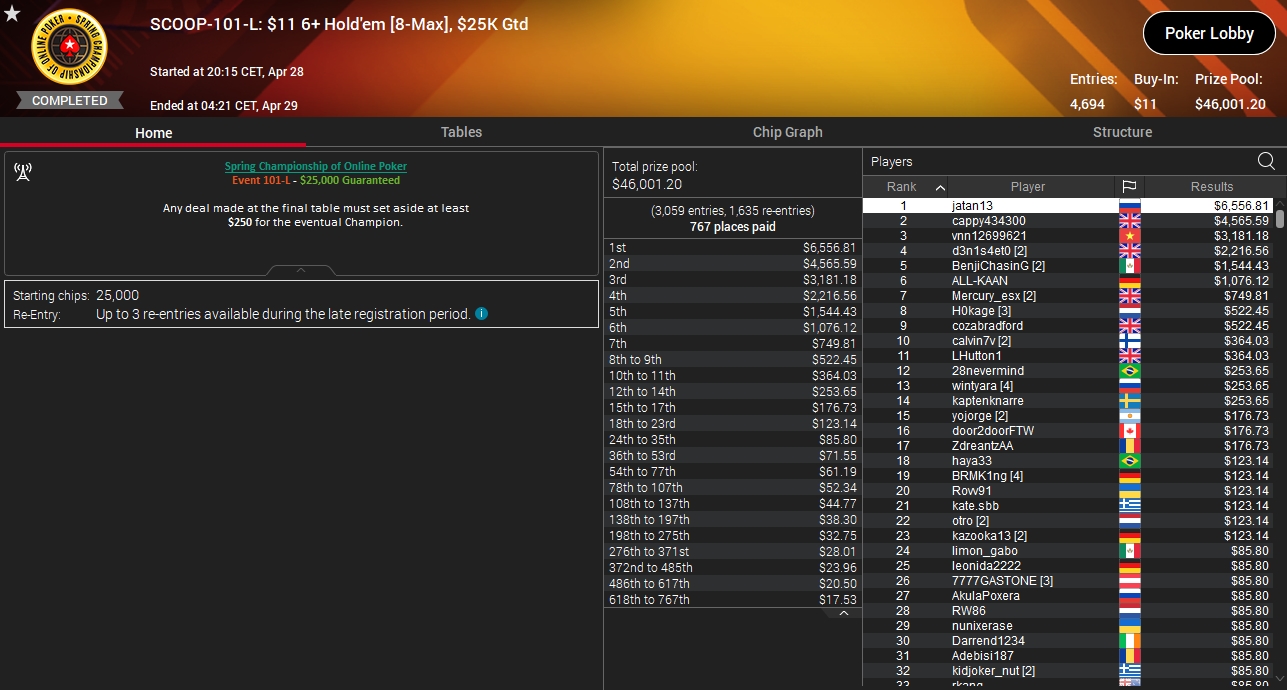Screen dimensions: 1287x690
Task: Click the 4,694 Entries value
Action: tap(1087, 104)
